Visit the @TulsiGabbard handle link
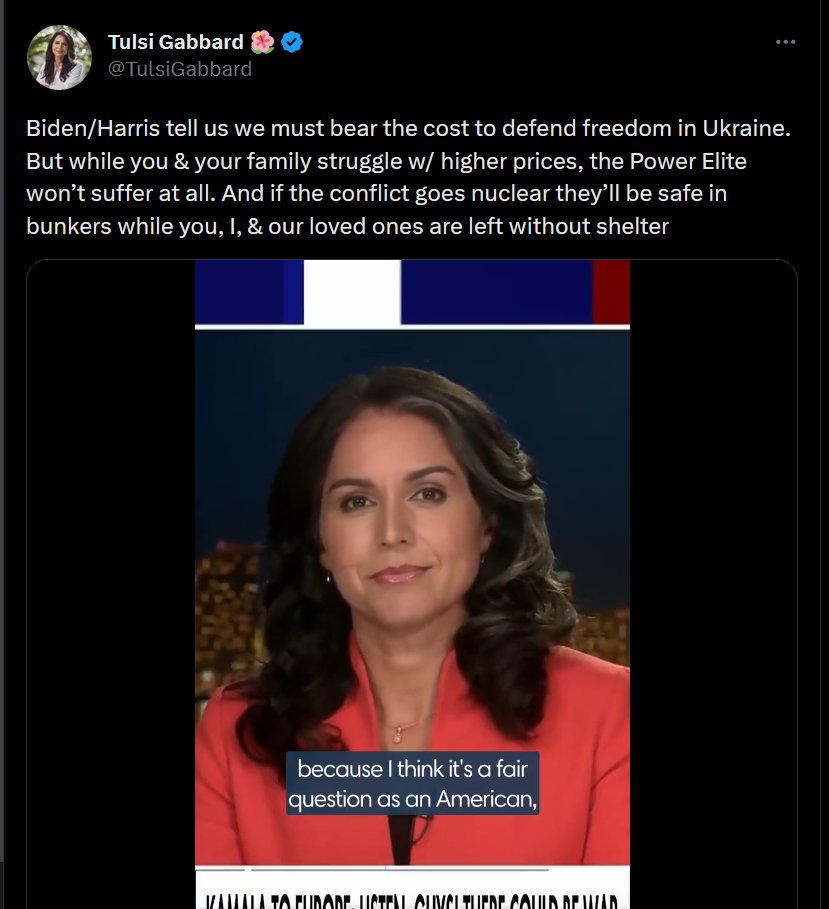829x909 pixels. (x=180, y=69)
